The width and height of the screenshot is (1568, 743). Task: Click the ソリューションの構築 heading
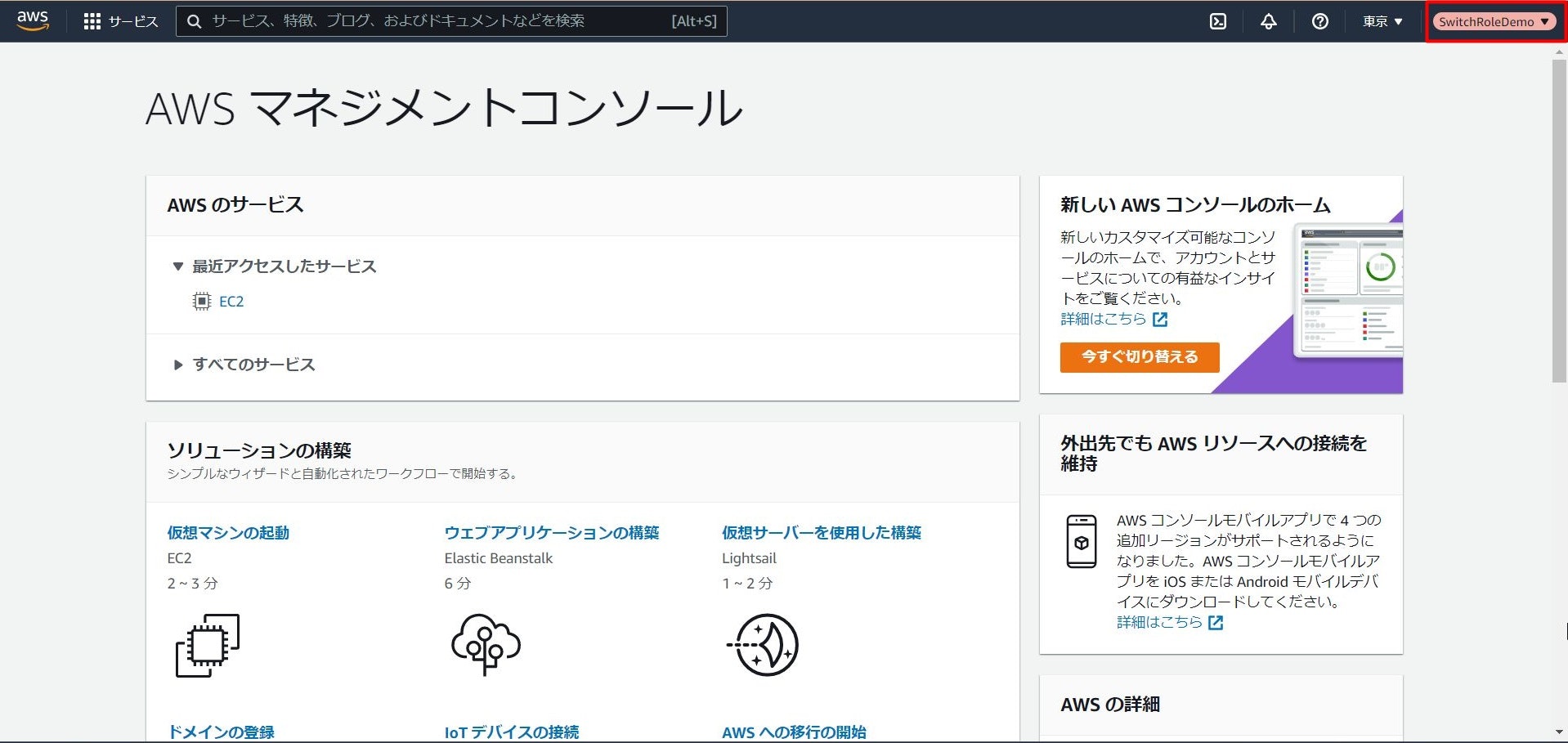tap(259, 450)
